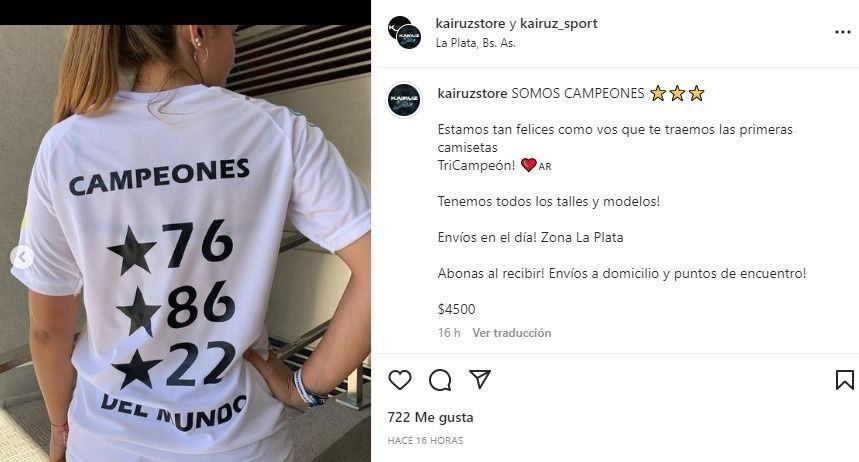Screen dimensions: 859x462
Task: Click the overlapping profile avatars in header
Action: coord(405,33)
